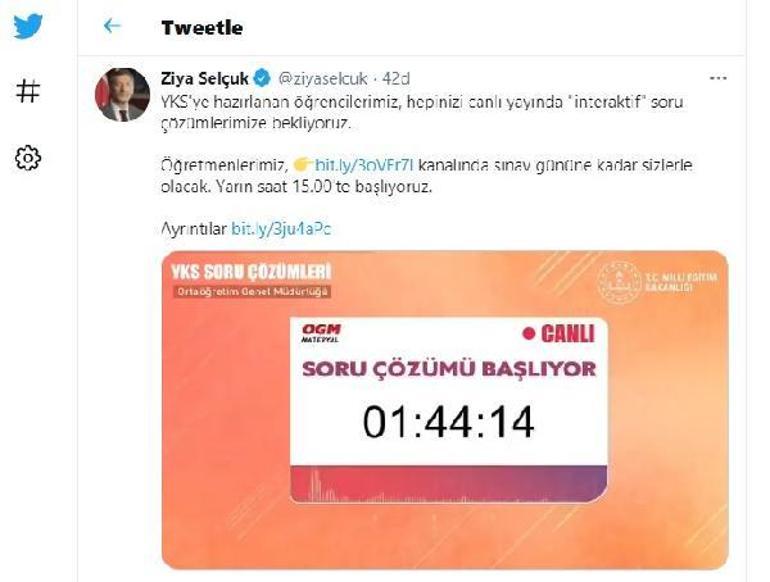770x582 pixels.
Task: Click the @ziyaselcuk handle
Action: pos(323,79)
